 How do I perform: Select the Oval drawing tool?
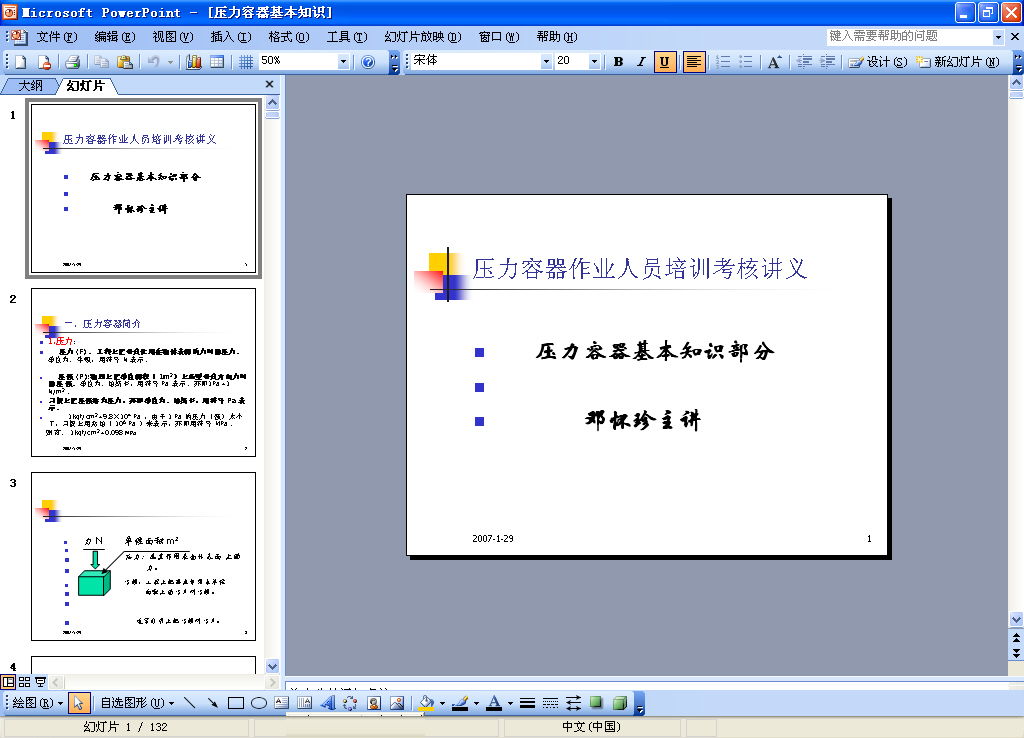(x=258, y=703)
